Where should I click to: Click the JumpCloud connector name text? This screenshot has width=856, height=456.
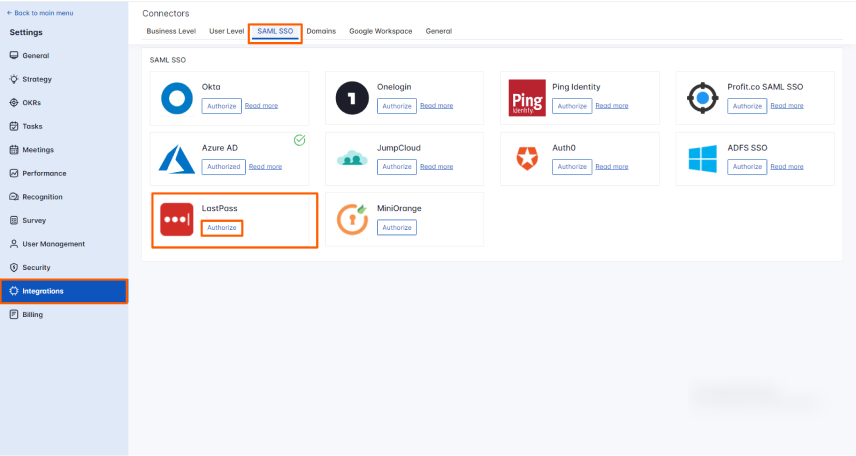tap(399, 147)
